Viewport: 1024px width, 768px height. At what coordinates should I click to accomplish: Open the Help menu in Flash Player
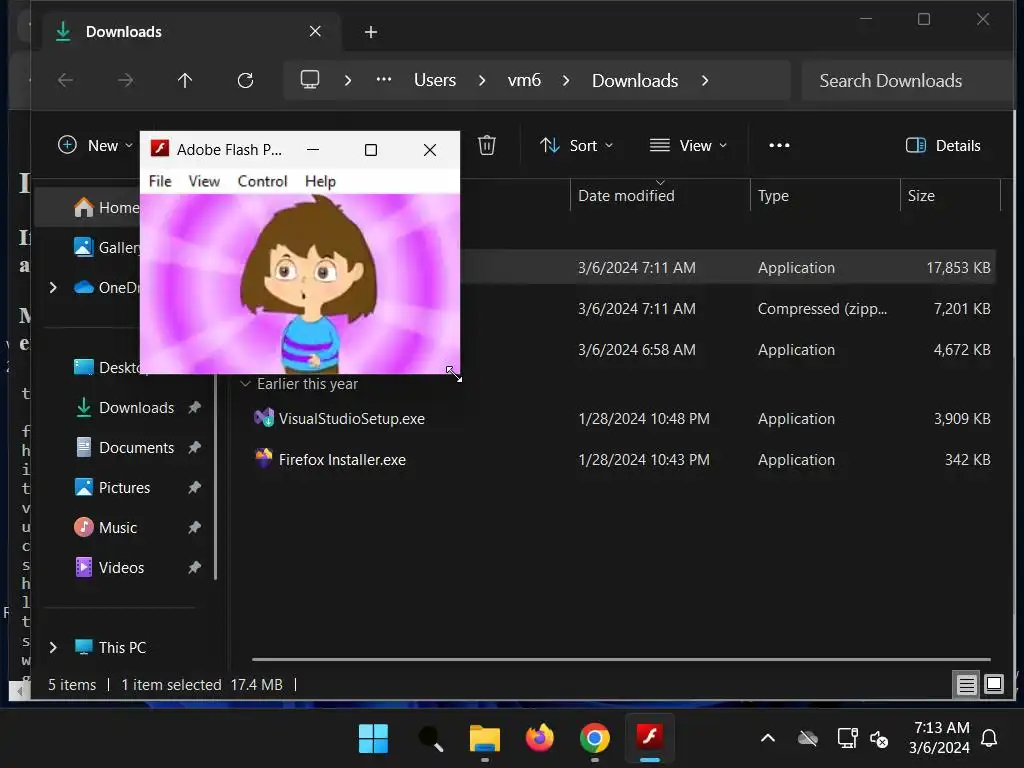320,182
